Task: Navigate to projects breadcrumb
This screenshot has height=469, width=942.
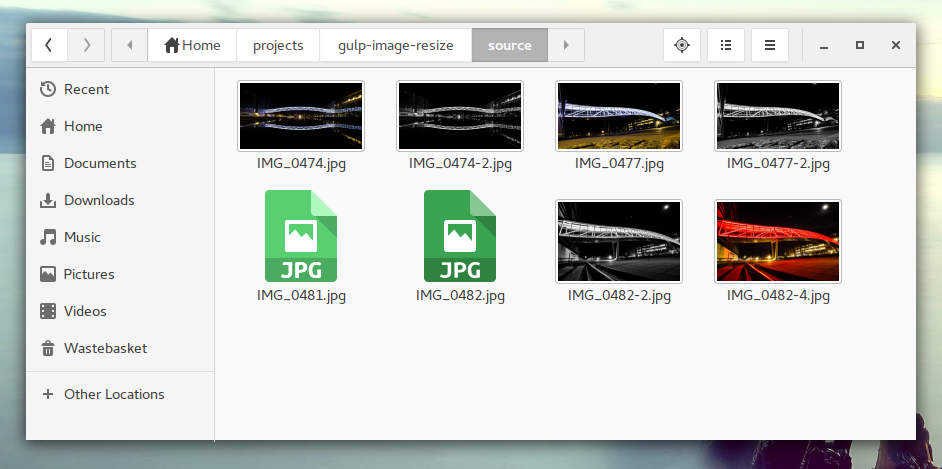Action: pos(278,45)
